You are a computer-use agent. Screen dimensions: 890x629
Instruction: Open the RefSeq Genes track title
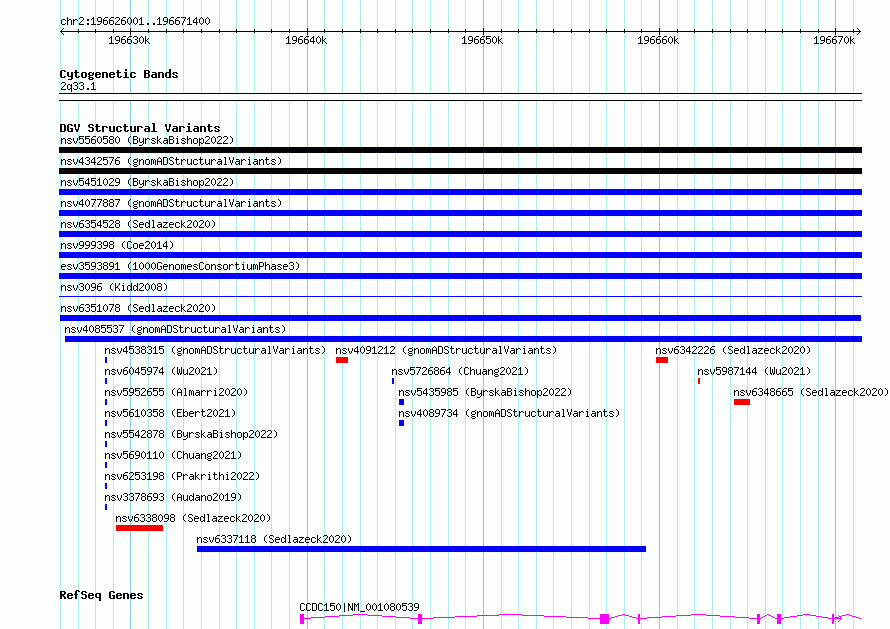101,595
